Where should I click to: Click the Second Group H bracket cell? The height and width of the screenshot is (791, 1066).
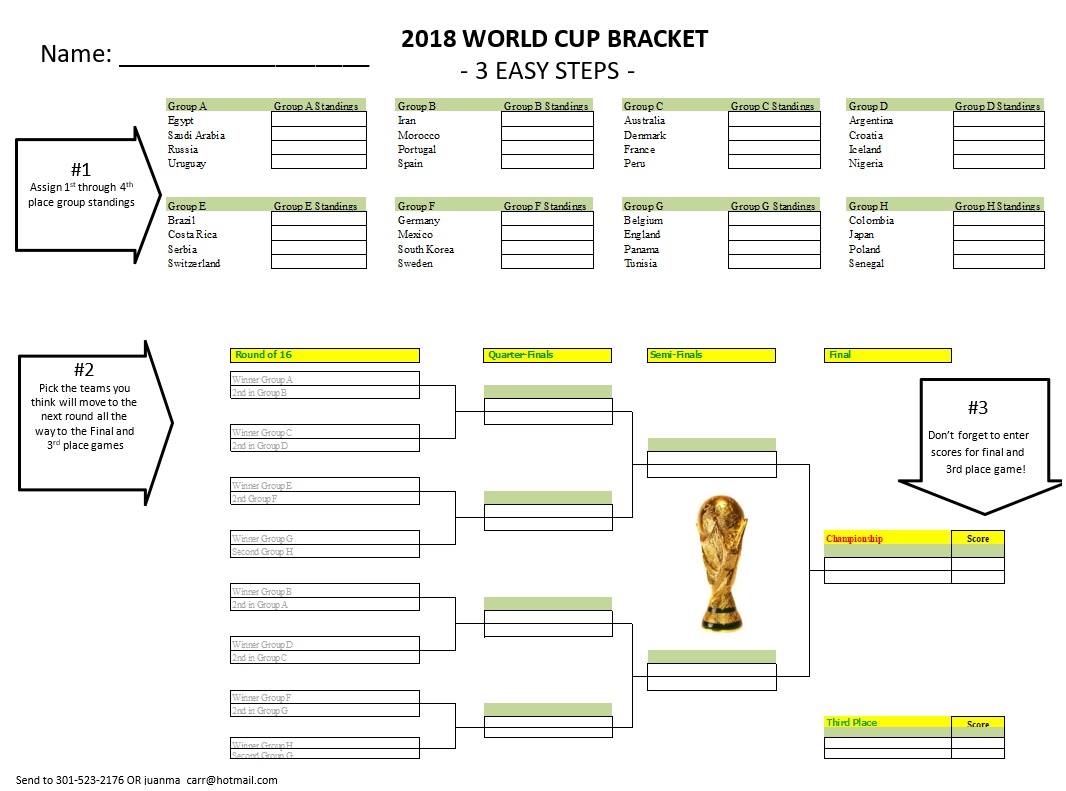[324, 551]
